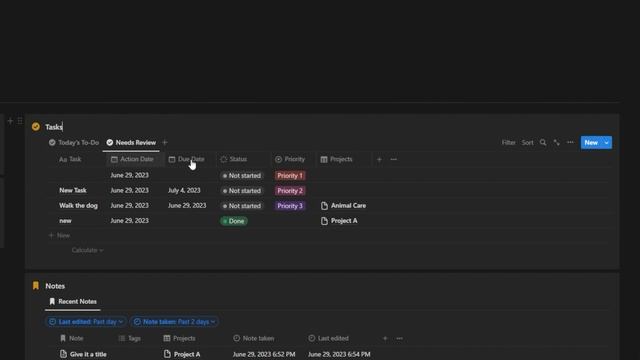Open the Give it a title note
This screenshot has height=360, width=640.
(x=83, y=354)
